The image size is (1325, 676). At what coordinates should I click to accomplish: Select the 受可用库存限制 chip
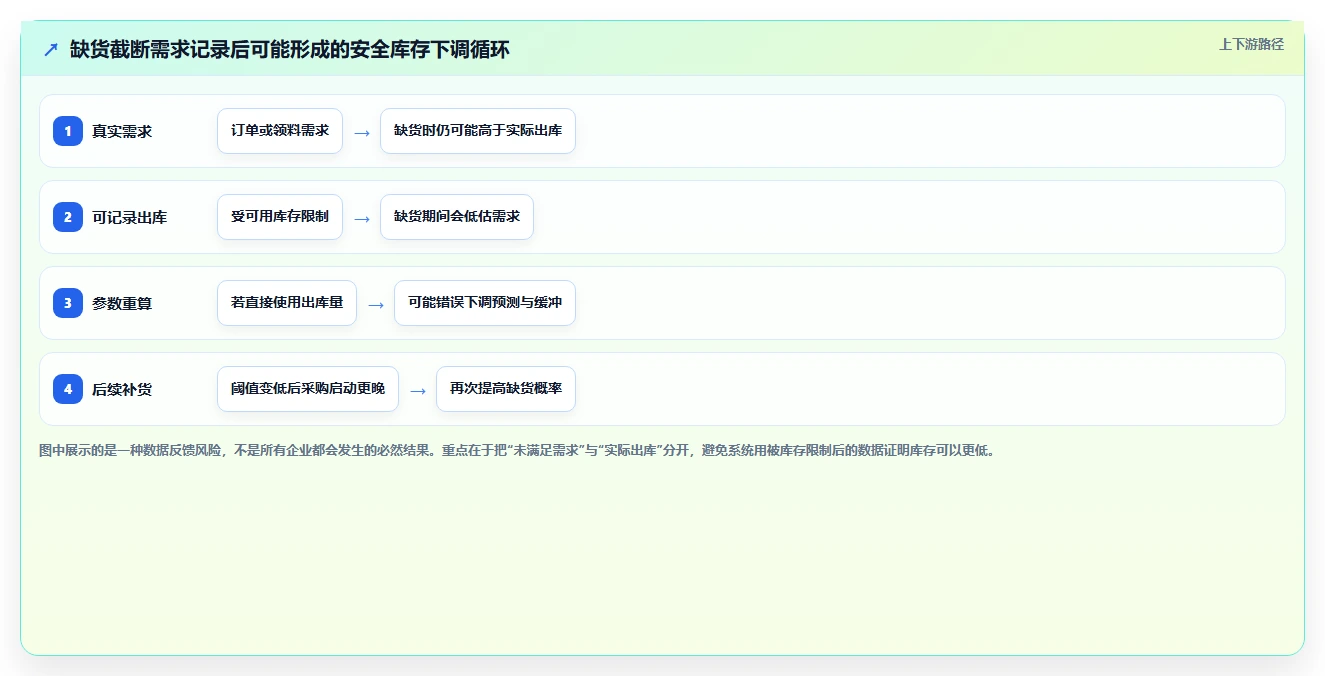click(280, 217)
